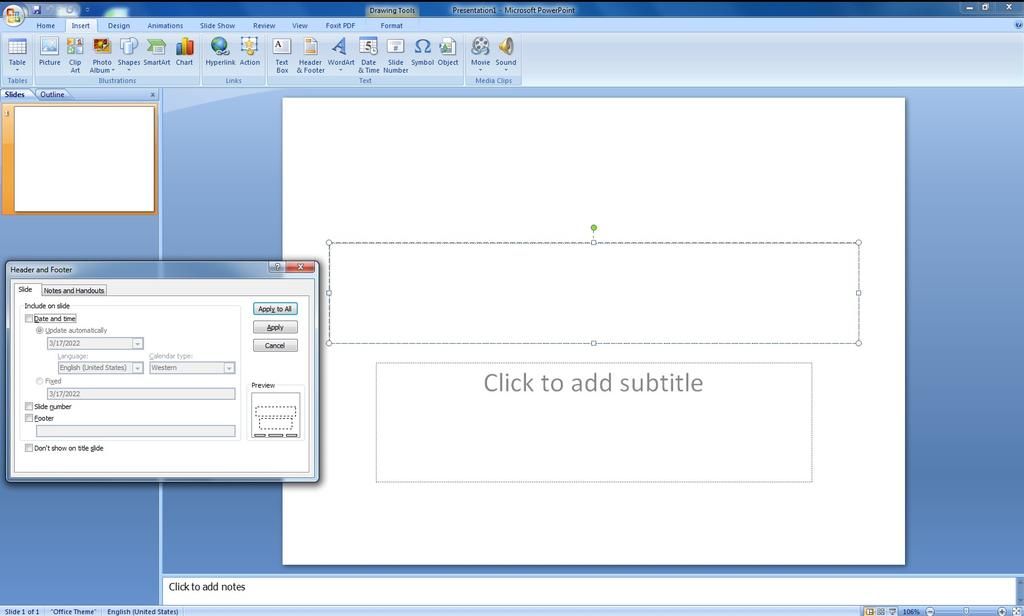Check the Slide number option
Screen dimensions: 1024x616
[29, 406]
